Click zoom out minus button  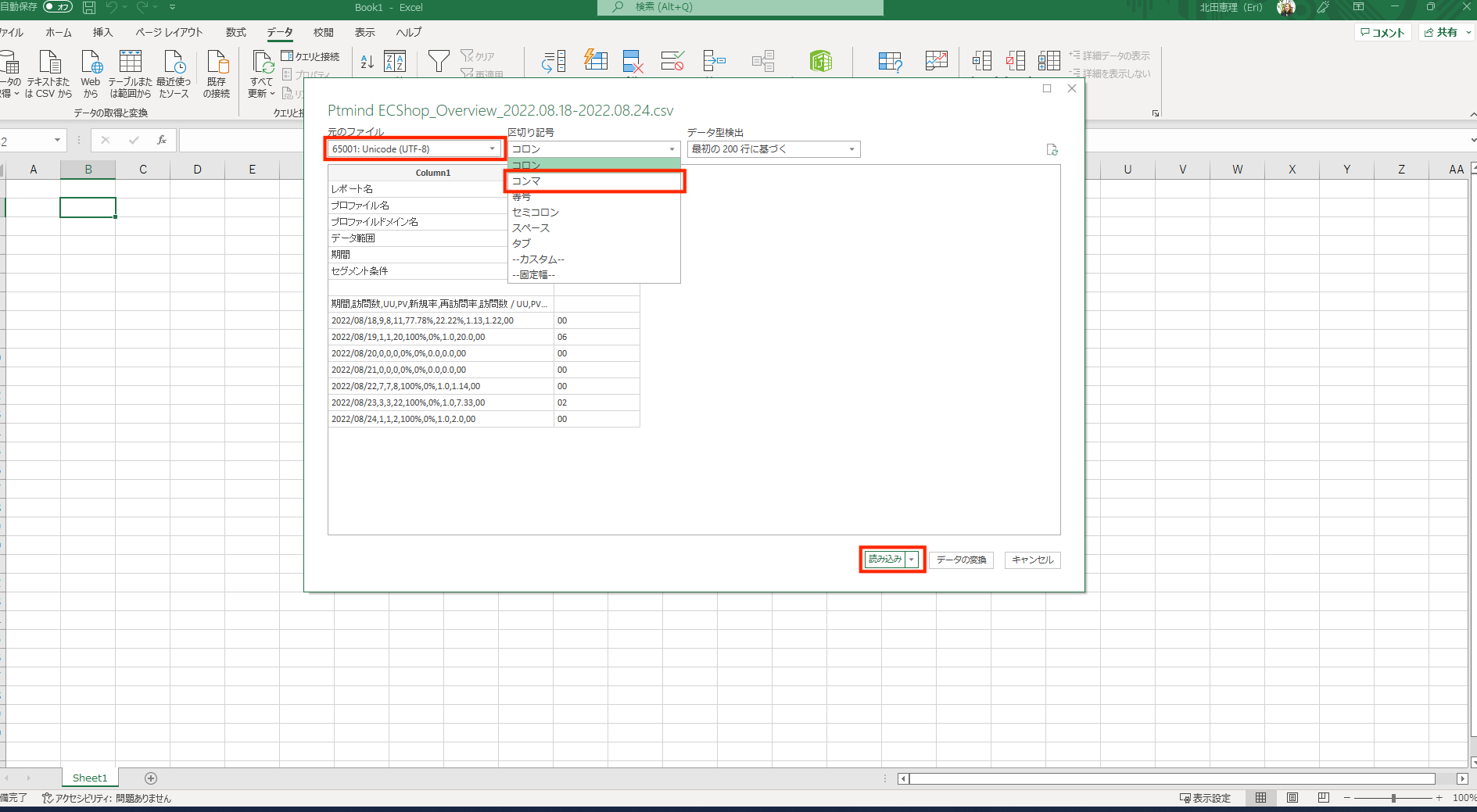1347,798
